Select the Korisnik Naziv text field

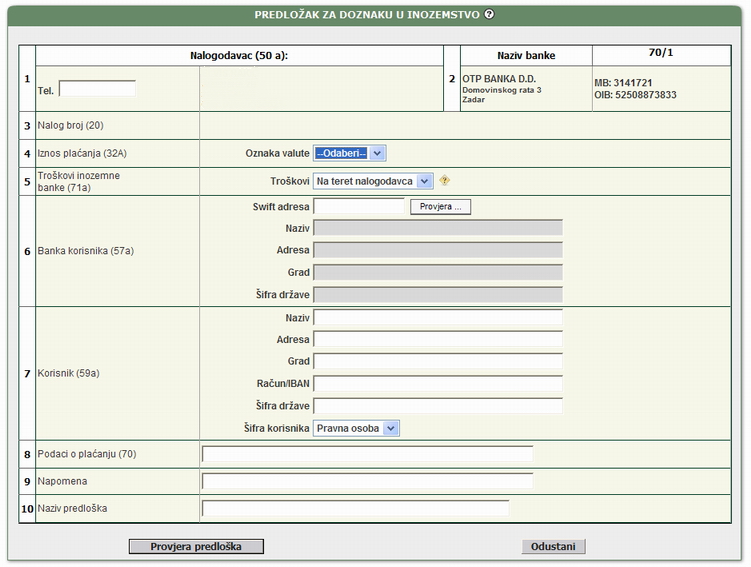tap(437, 317)
